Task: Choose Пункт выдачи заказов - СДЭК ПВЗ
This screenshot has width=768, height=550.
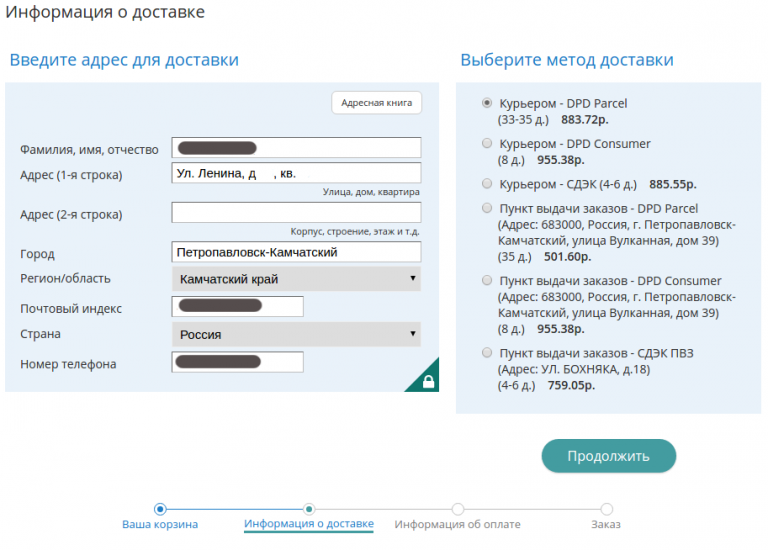Action: (x=487, y=353)
